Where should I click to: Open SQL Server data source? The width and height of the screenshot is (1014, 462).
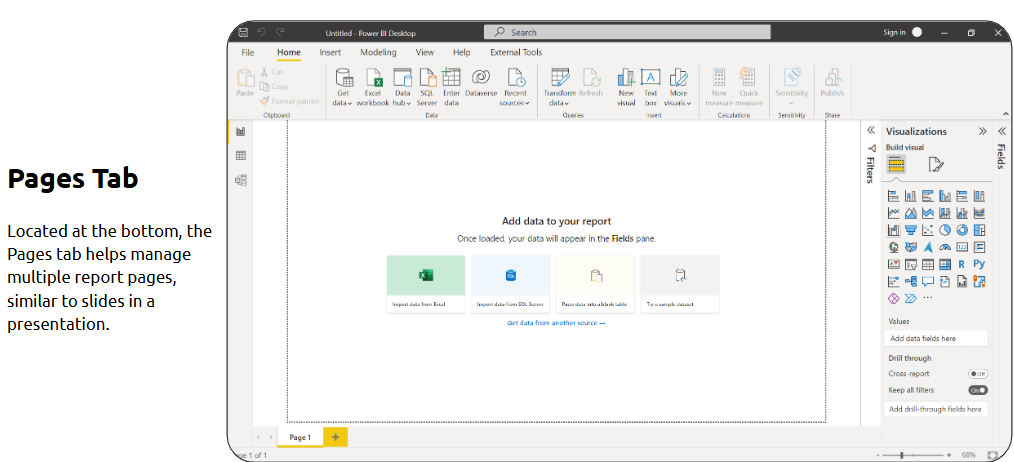coord(427,87)
